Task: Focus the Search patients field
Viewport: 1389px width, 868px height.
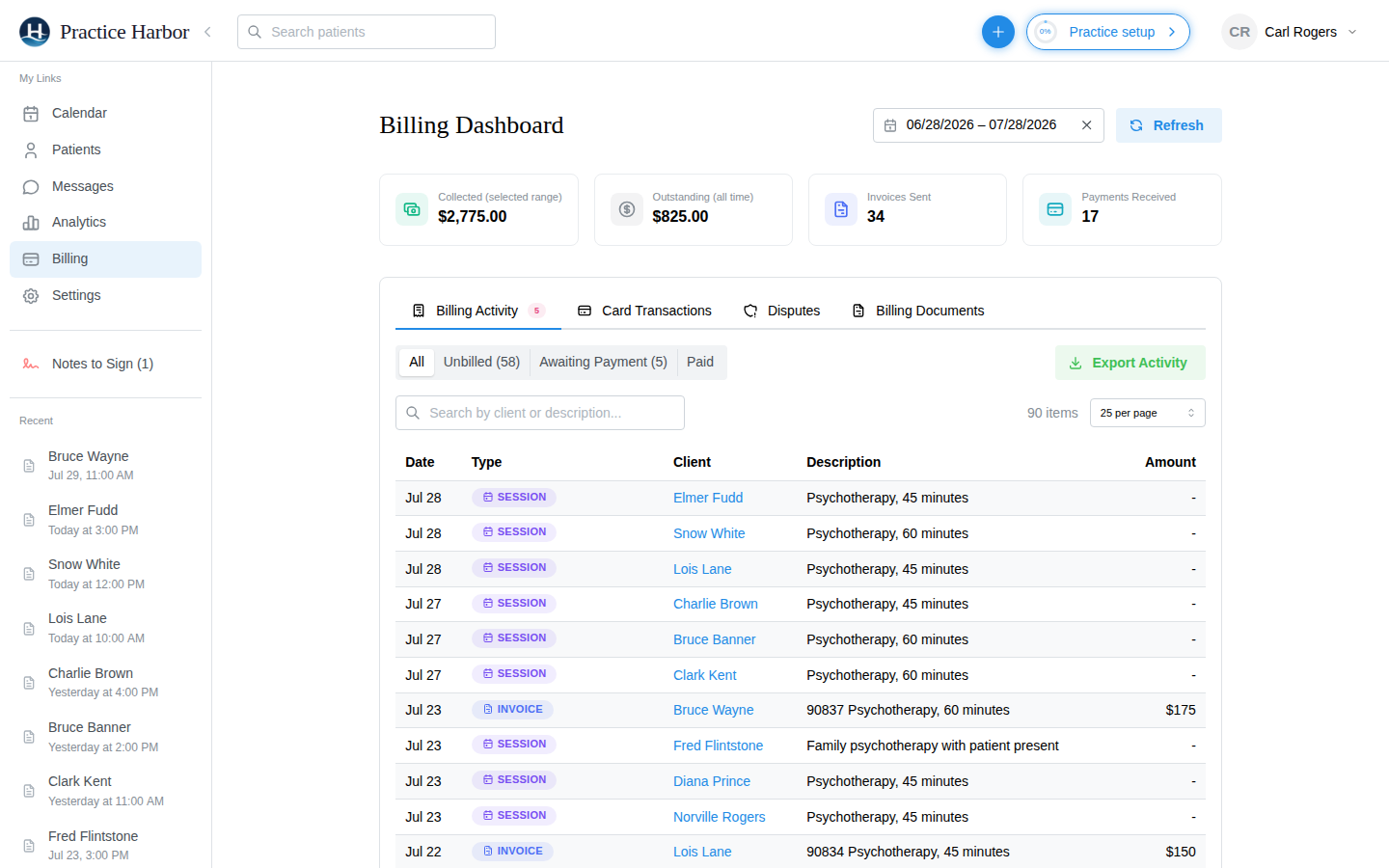Action: (x=367, y=32)
